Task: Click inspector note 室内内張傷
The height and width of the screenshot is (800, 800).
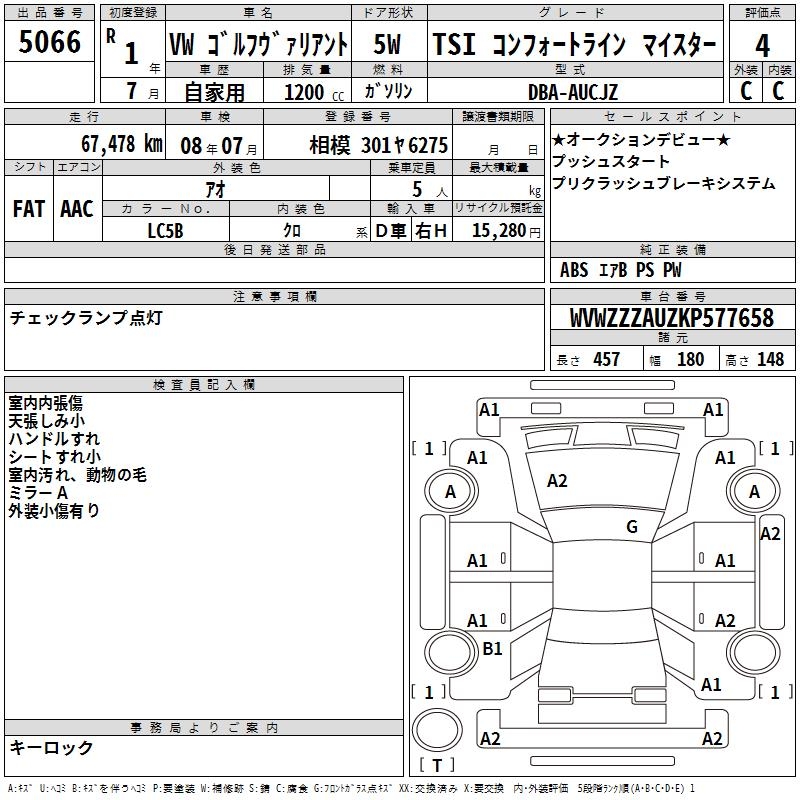Action: [45, 403]
